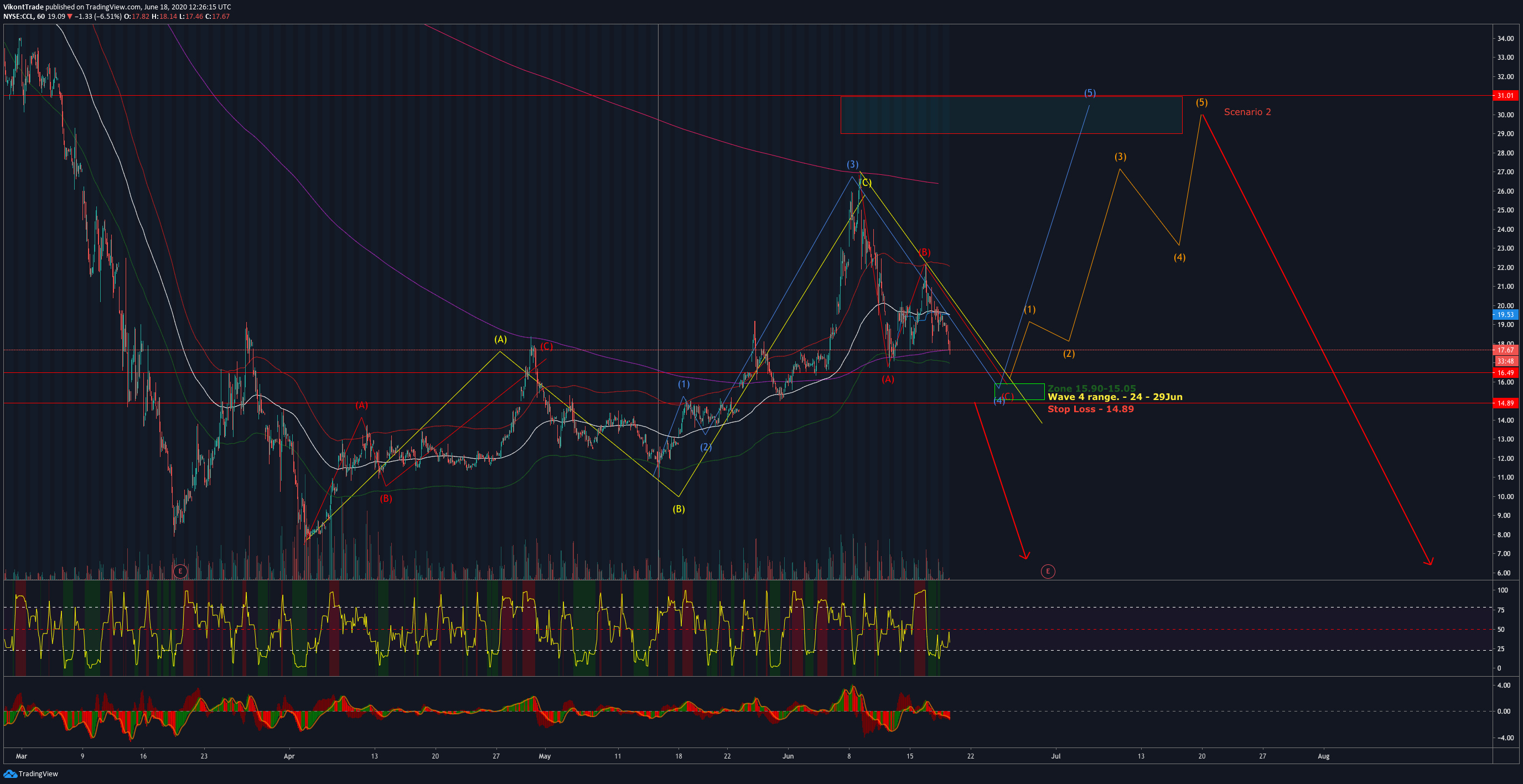Select the 'Stop Loss - 14.89' label

click(x=1090, y=408)
